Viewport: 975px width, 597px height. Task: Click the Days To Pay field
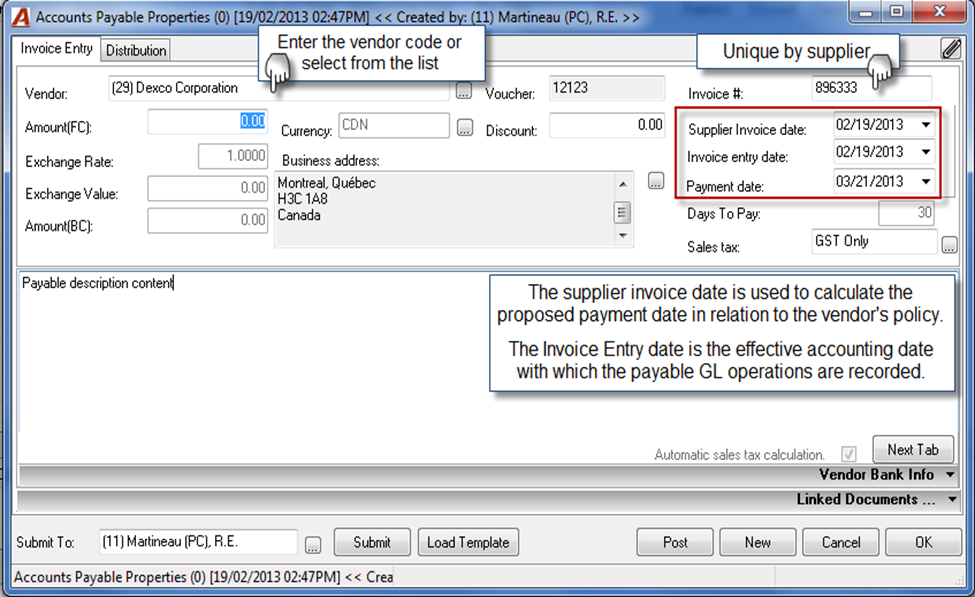pos(906,213)
